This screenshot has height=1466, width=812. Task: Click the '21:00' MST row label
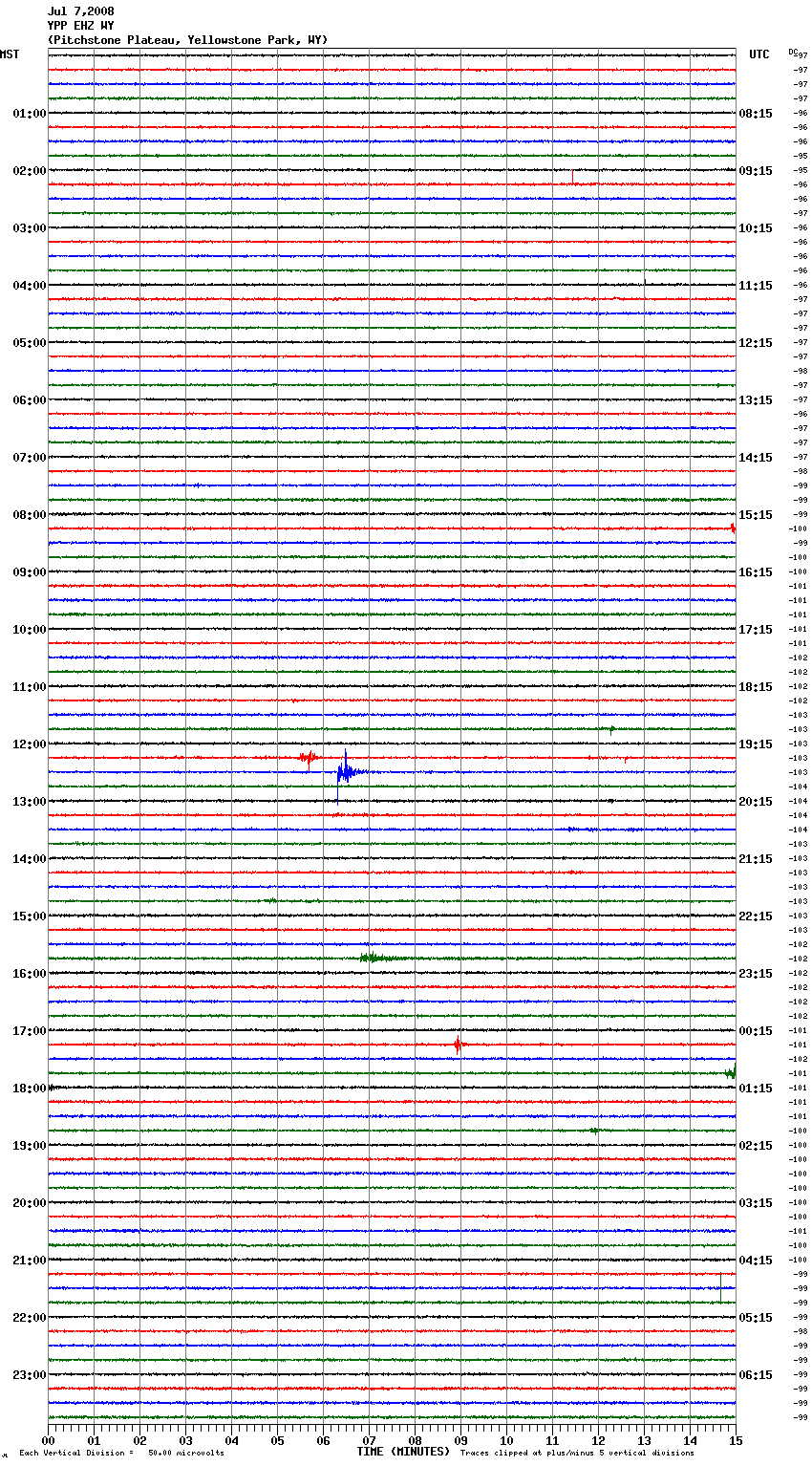pyautogui.click(x=29, y=1261)
